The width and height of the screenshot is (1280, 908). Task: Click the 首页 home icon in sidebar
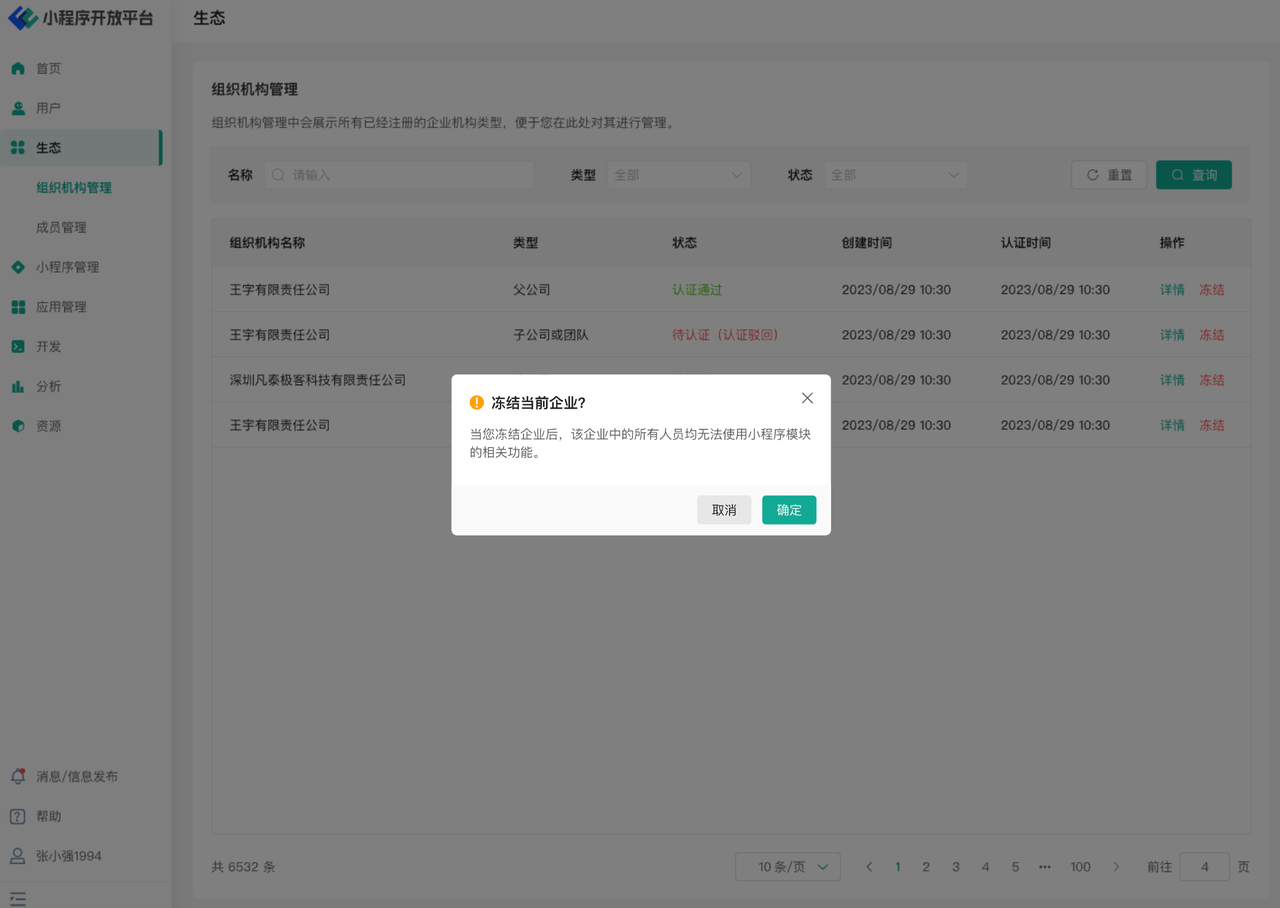click(18, 69)
